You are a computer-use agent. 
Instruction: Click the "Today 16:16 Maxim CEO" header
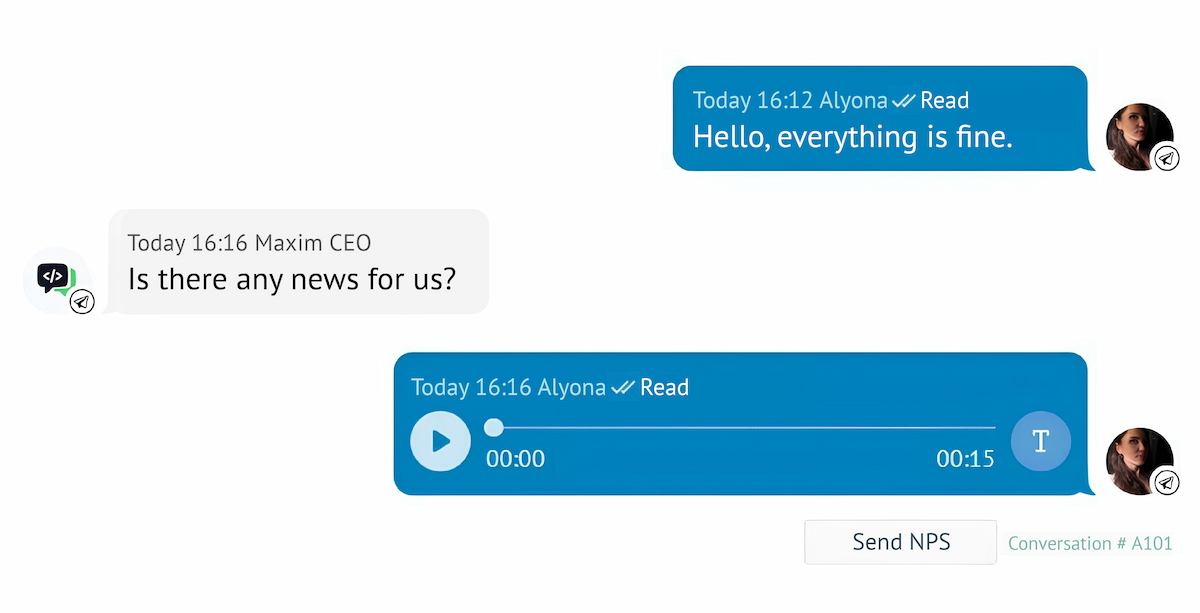tap(249, 243)
